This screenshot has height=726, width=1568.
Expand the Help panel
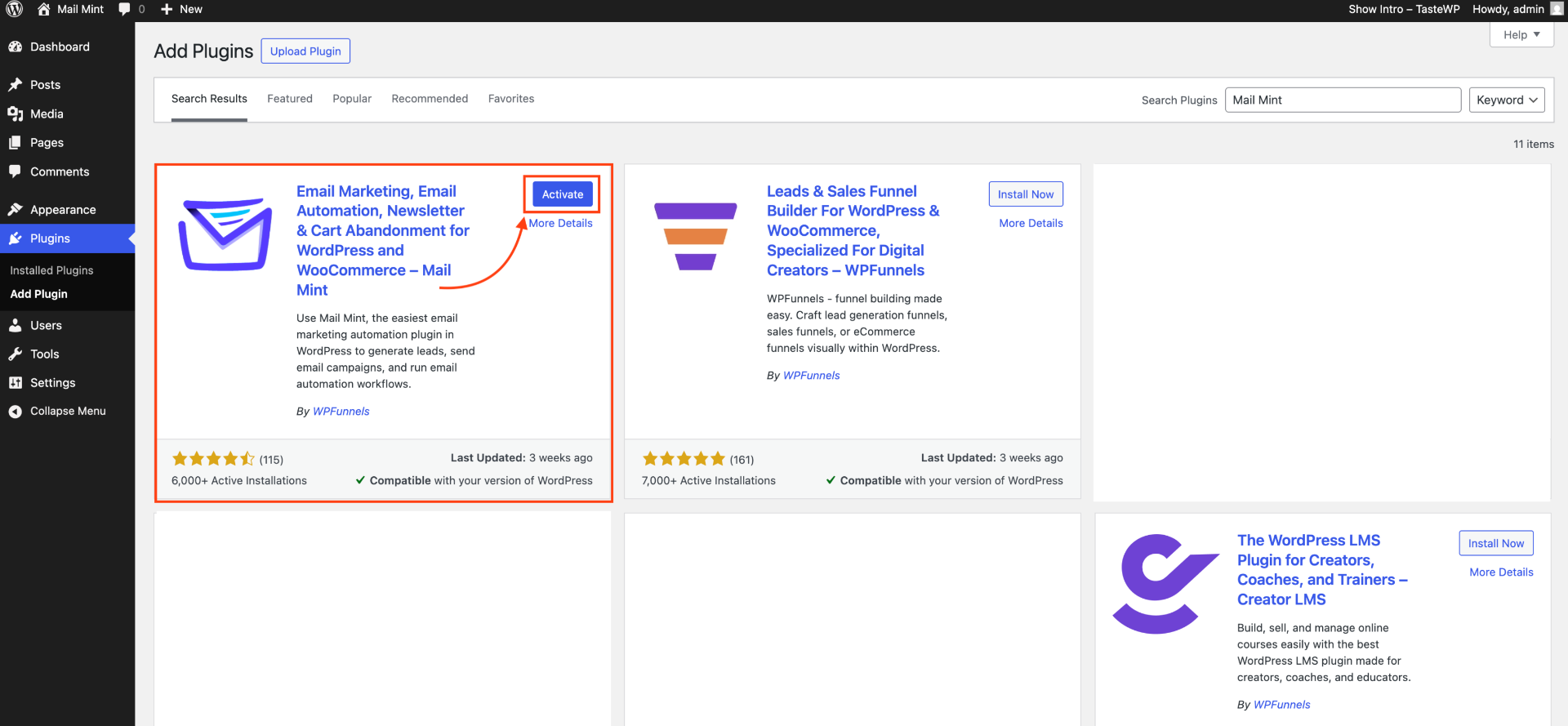click(1521, 34)
